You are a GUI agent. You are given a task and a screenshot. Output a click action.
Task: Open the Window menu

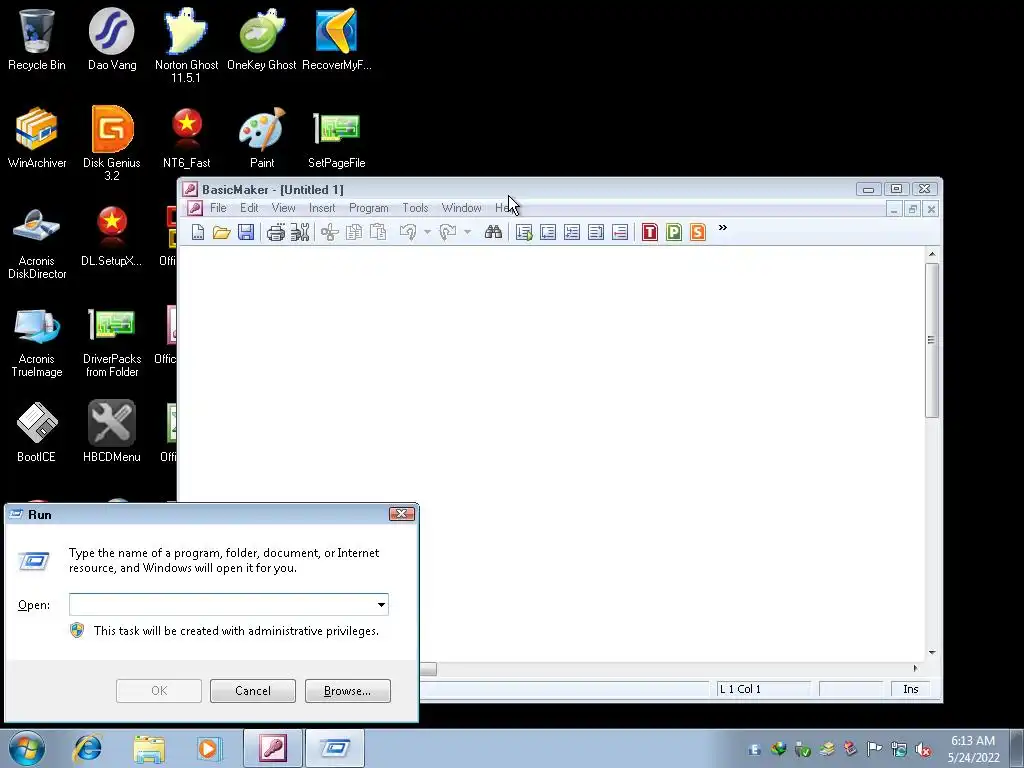(461, 208)
